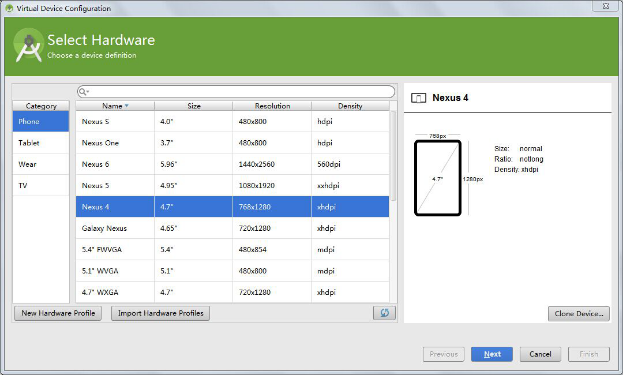
Task: Sort by the Density column header
Action: (350, 106)
